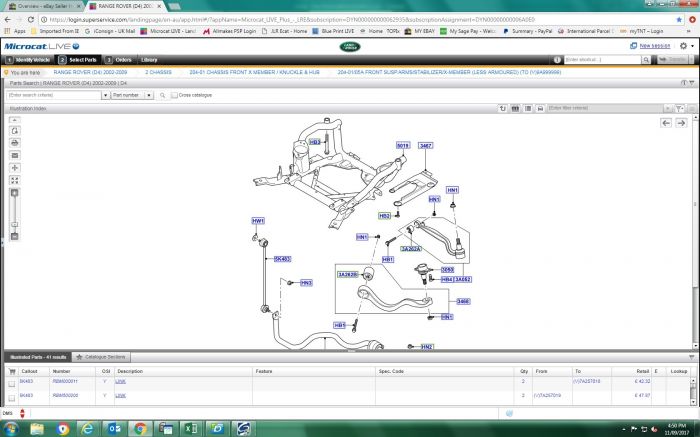This screenshot has width=700, height=437.
Task: Click the Enter filter criteria field
Action: pyautogui.click(x=605, y=108)
